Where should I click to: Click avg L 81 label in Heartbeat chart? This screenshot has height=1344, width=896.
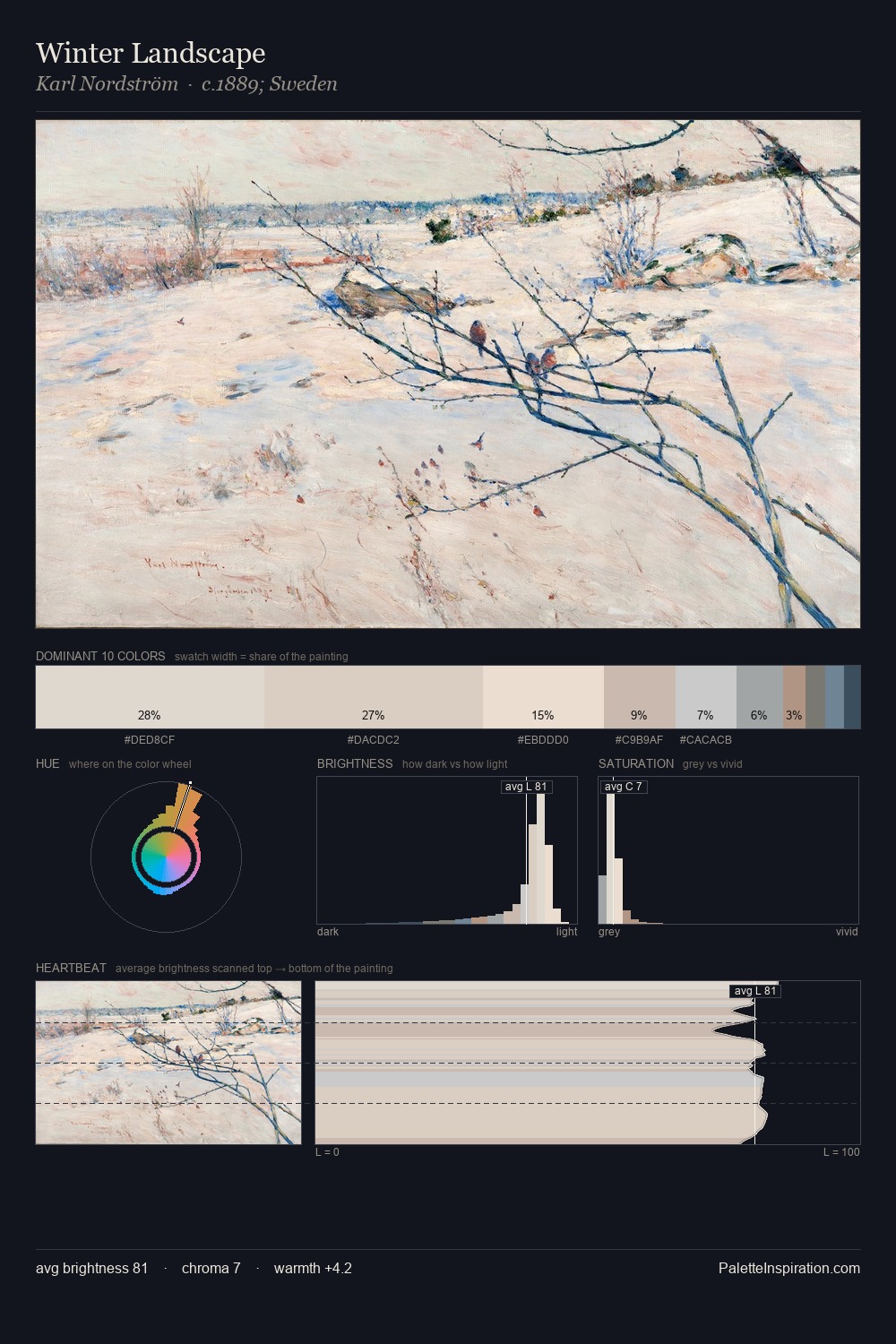click(755, 991)
